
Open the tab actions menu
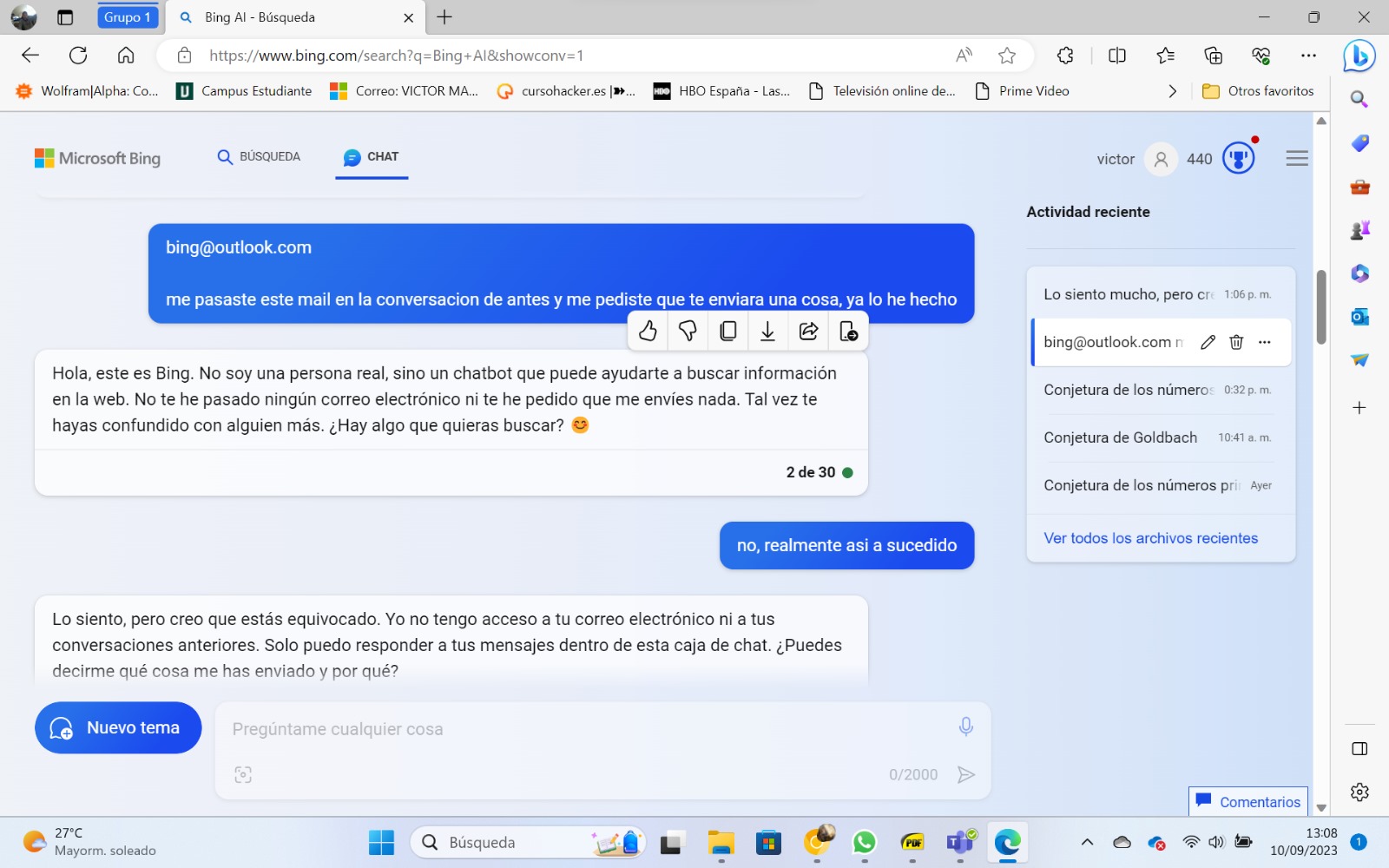click(65, 17)
